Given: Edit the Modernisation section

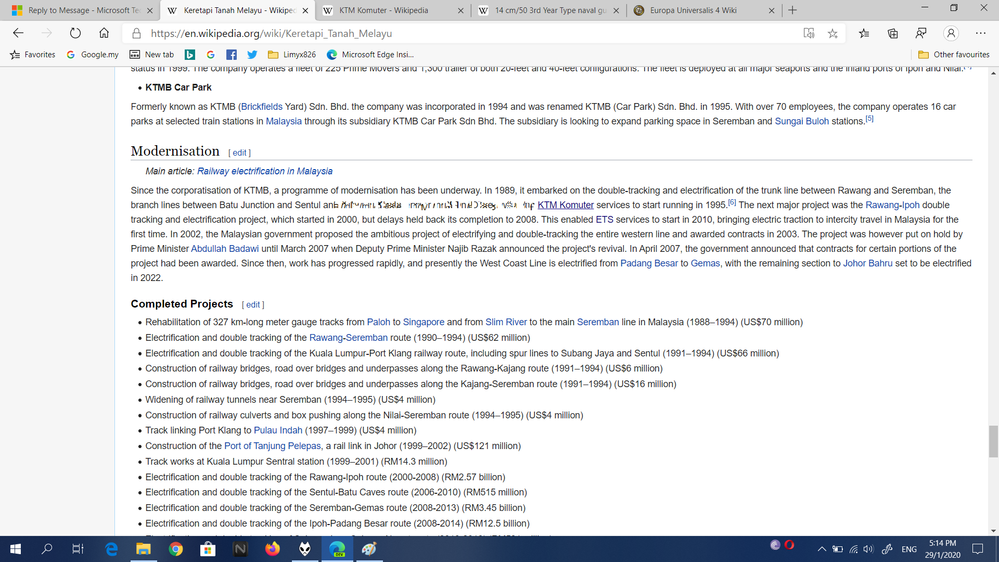Looking at the screenshot, I should coord(240,153).
